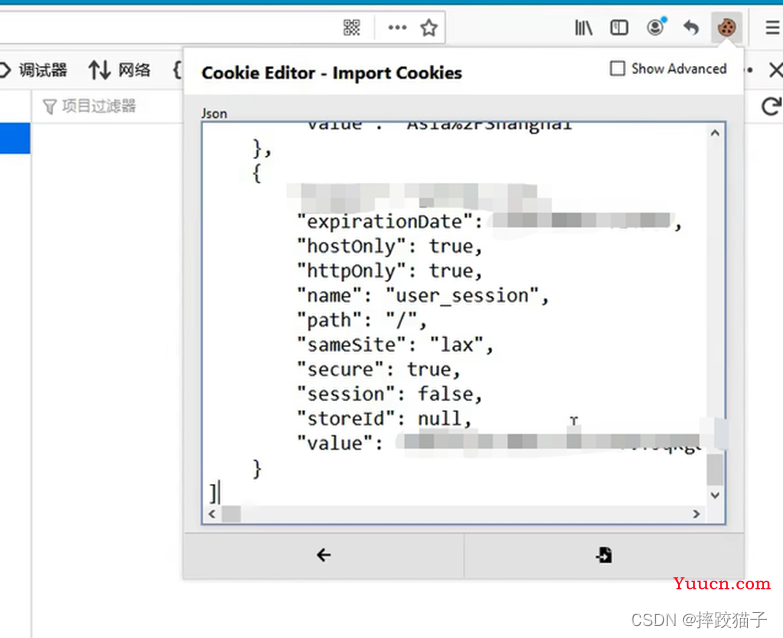The width and height of the screenshot is (783, 638).
Task: Open the Cookie Editor extension icon
Action: click(726, 27)
